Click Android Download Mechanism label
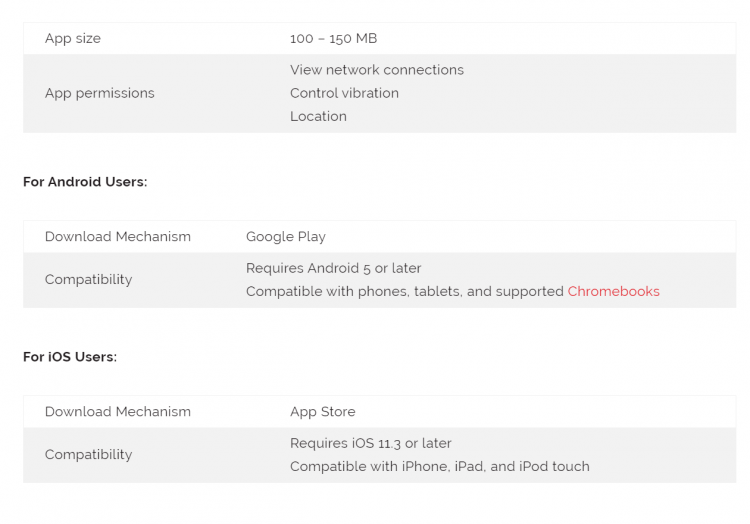The height and width of the screenshot is (524, 750). pyautogui.click(x=118, y=236)
